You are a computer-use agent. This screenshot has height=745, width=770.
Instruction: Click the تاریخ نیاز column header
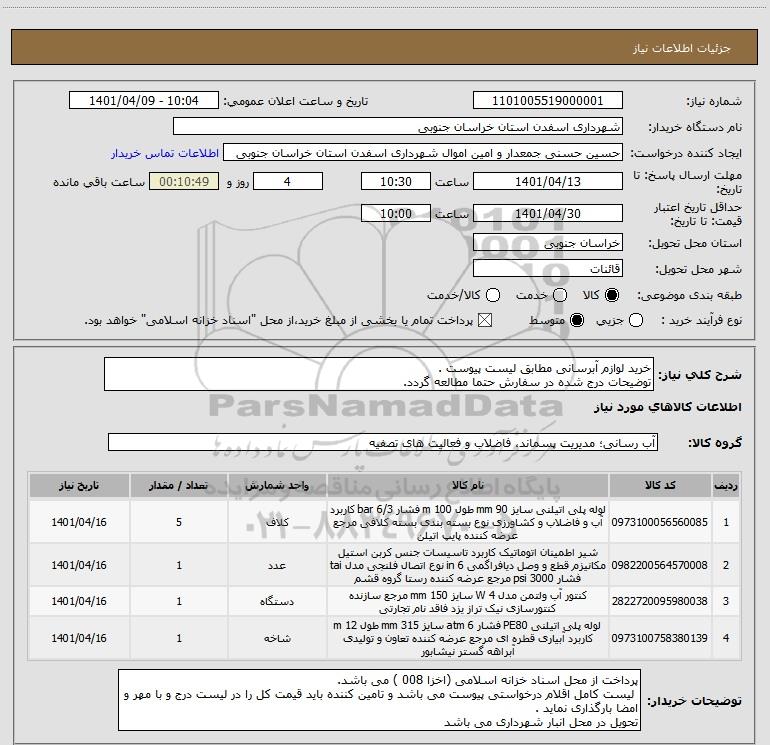point(79,486)
